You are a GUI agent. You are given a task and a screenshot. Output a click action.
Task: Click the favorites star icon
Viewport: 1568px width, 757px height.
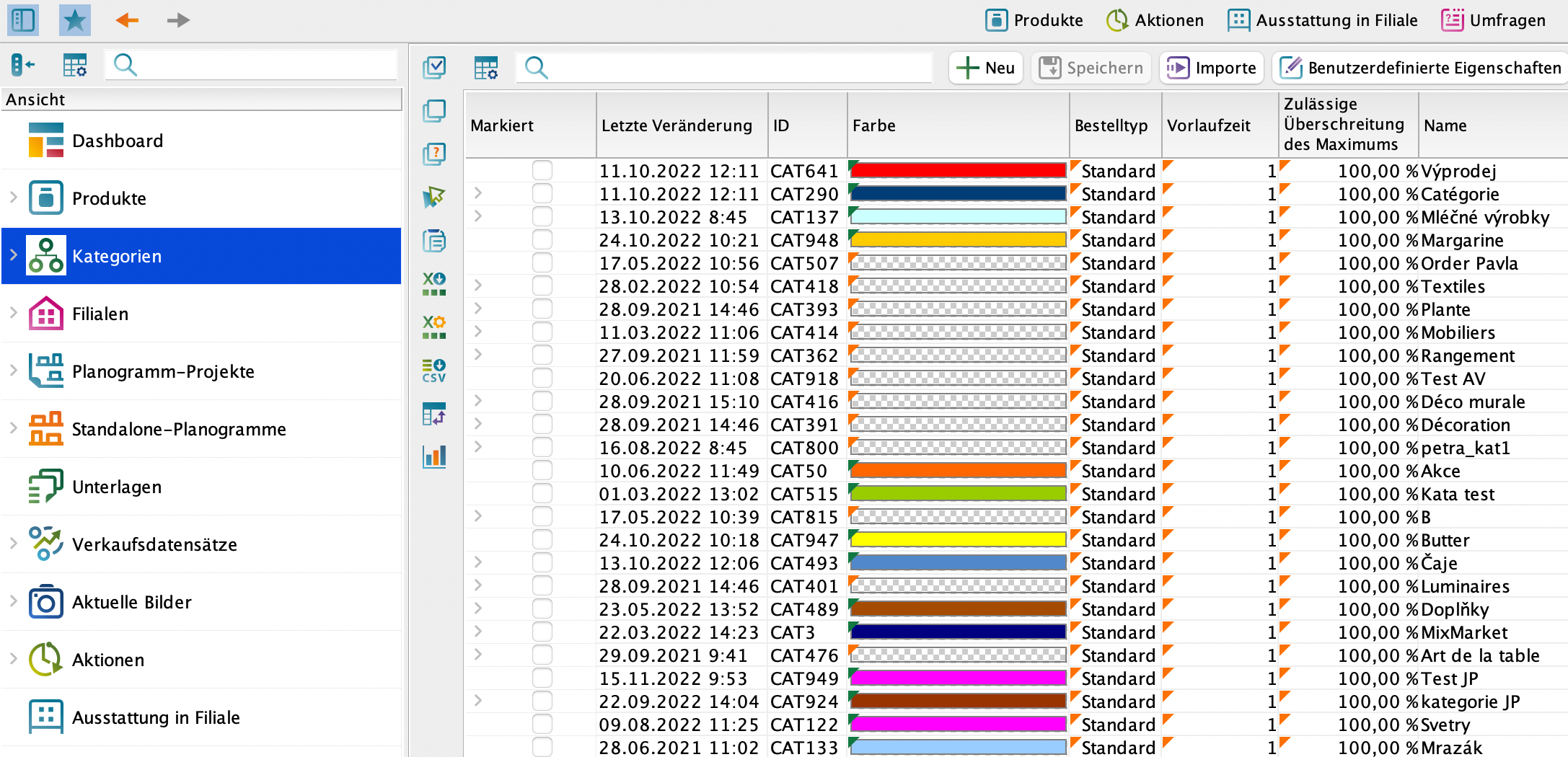pyautogui.click(x=74, y=20)
